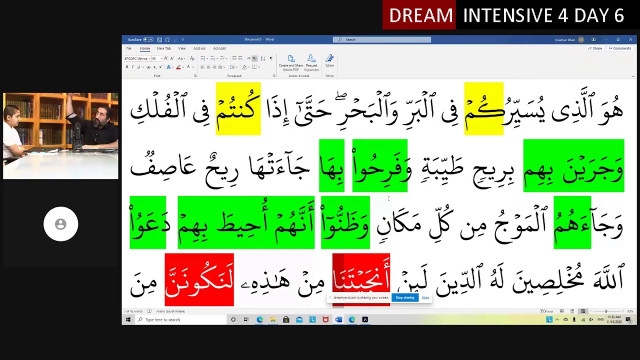Click the Search box in title bar
This screenshot has height=360, width=640.
pyautogui.click(x=382, y=40)
